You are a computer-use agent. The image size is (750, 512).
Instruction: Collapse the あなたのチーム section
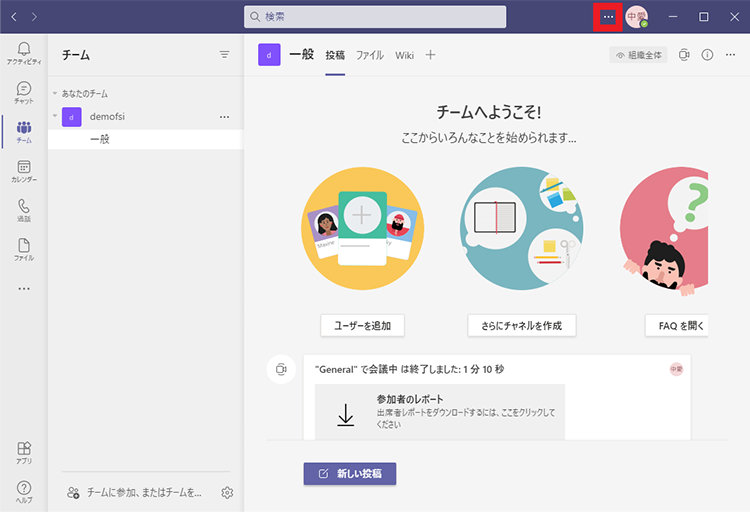(x=55, y=93)
